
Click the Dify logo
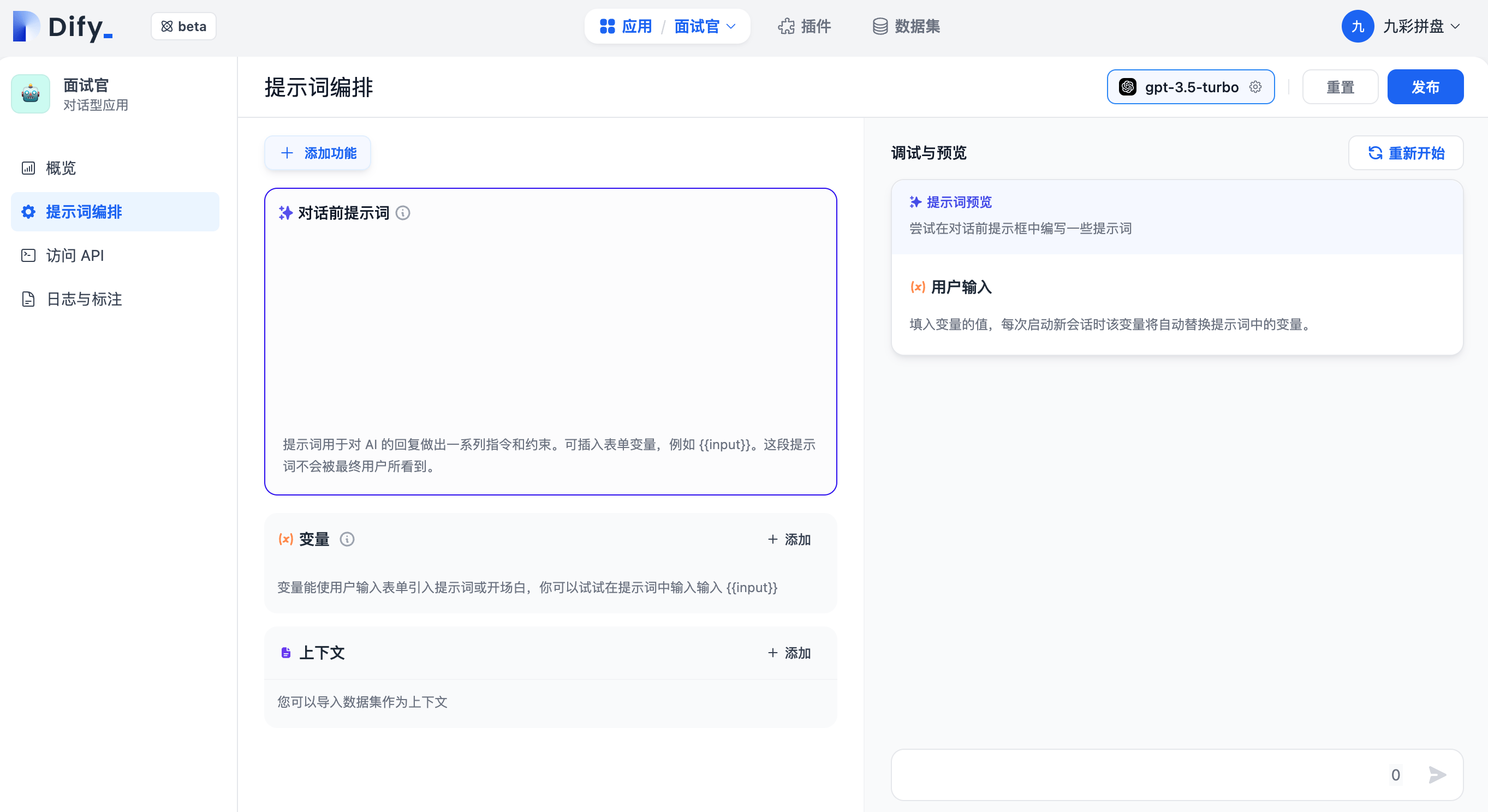coord(62,27)
